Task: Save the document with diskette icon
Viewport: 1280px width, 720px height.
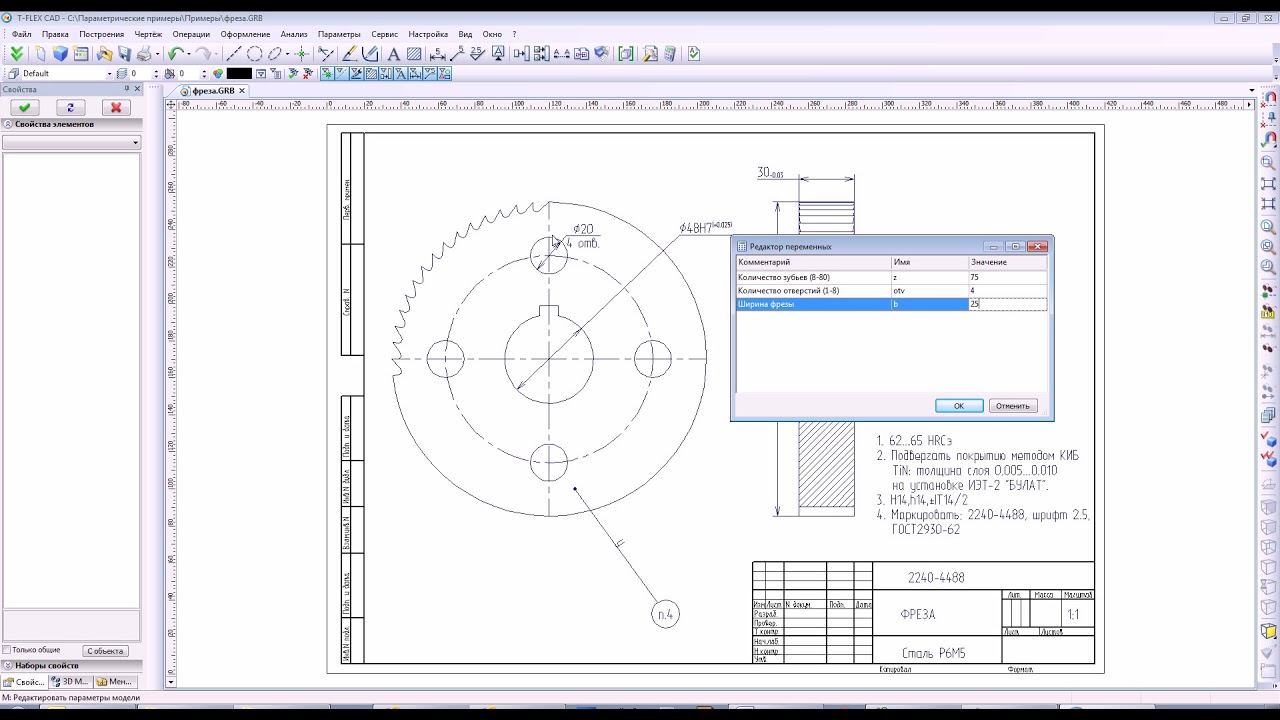Action: [x=124, y=53]
